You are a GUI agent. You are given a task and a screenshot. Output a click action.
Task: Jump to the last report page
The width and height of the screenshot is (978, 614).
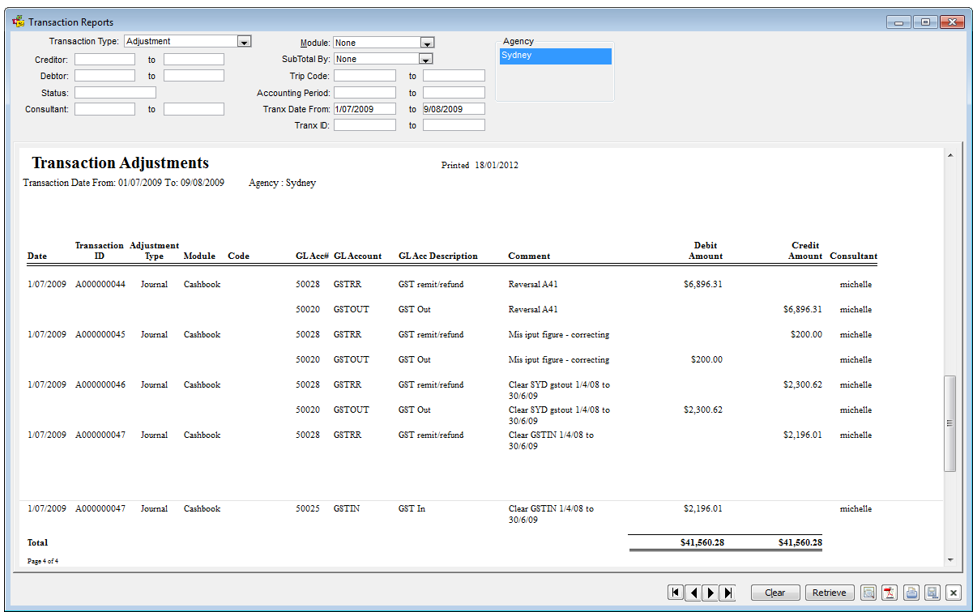[727, 592]
